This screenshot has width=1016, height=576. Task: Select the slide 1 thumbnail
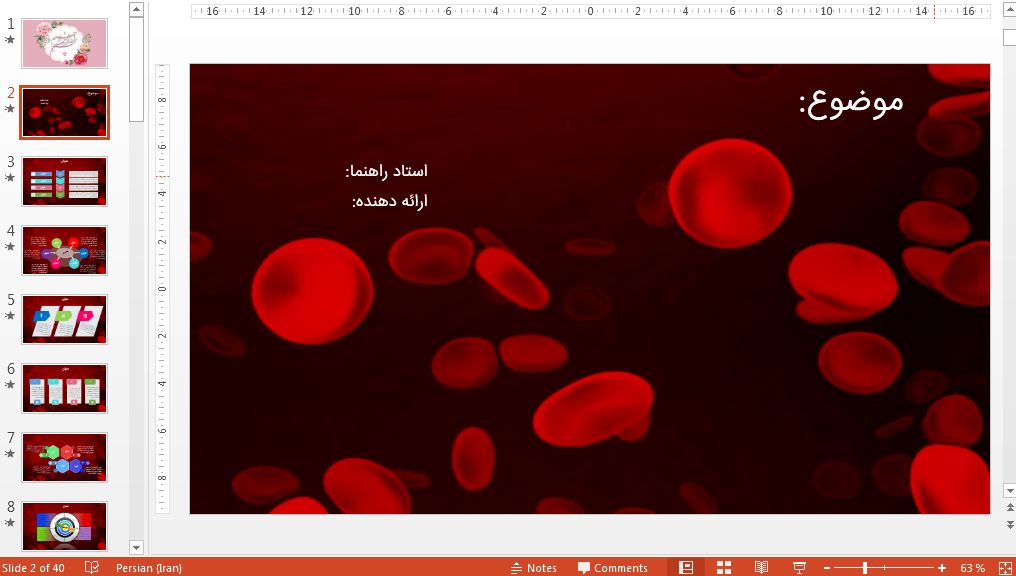pyautogui.click(x=64, y=43)
